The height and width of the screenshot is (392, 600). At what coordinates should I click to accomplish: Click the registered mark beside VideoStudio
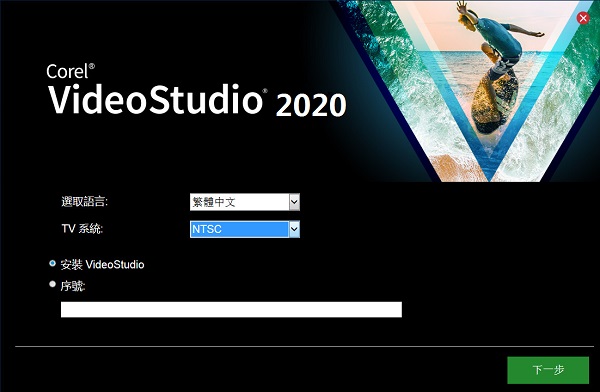(265, 91)
